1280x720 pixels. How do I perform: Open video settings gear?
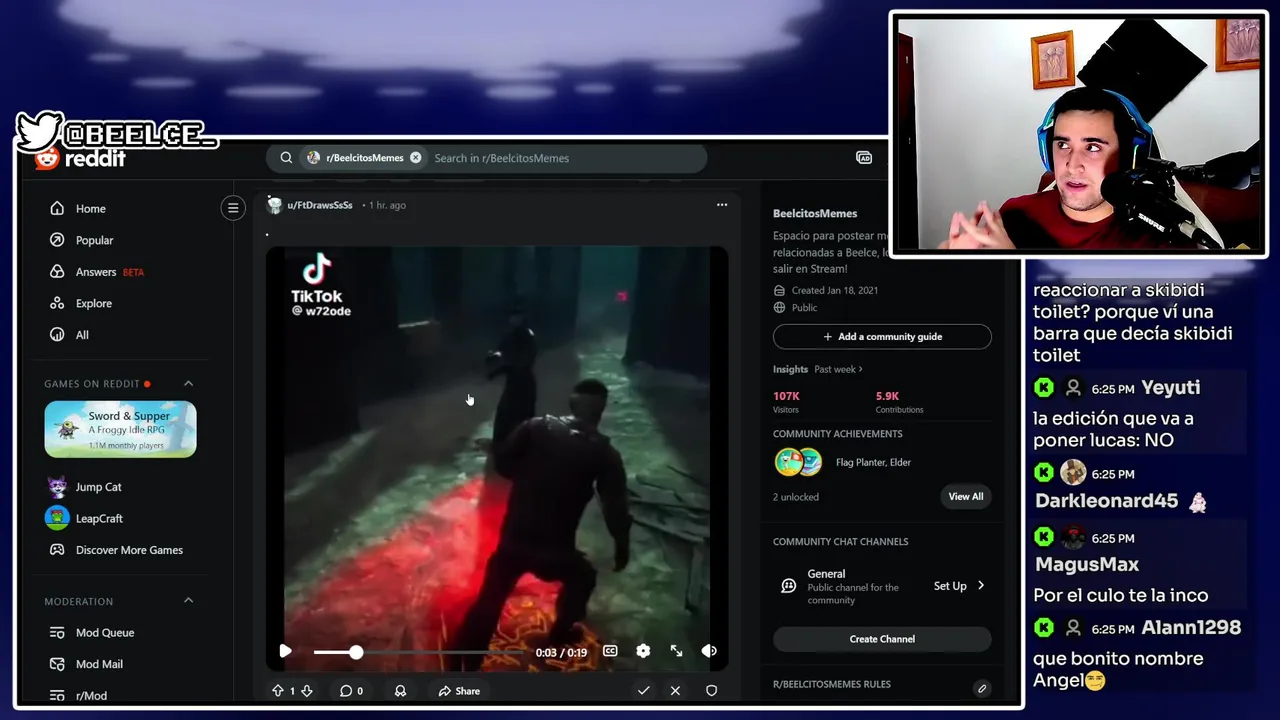(643, 651)
